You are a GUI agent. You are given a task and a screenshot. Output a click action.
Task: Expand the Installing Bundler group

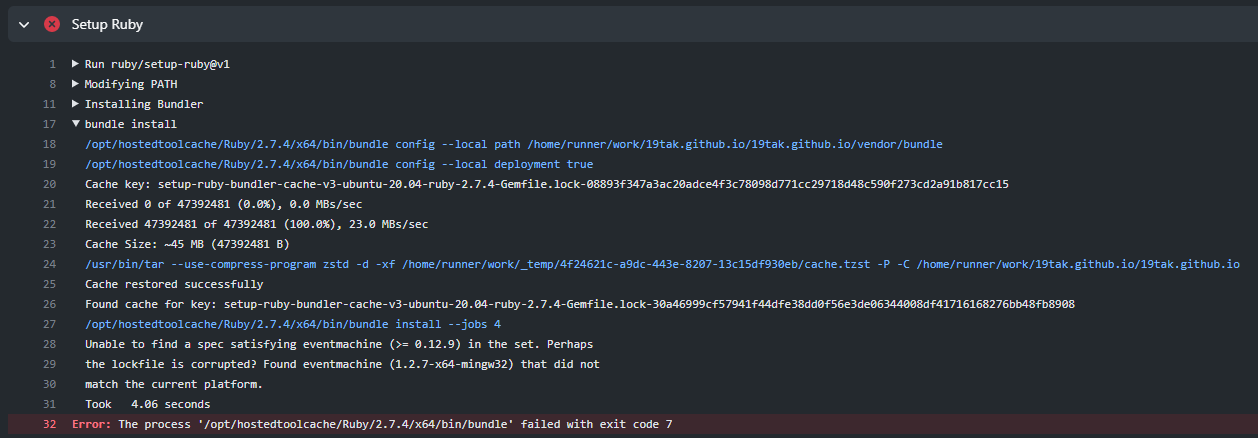pyautogui.click(x=76, y=104)
